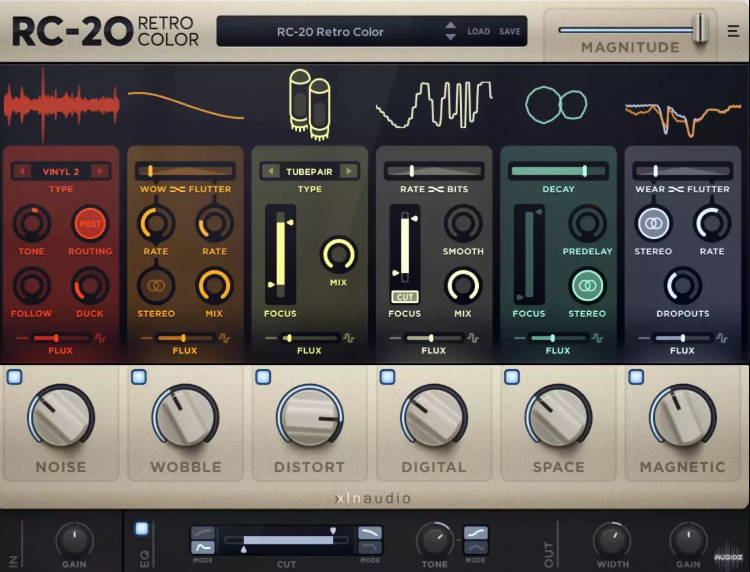Image resolution: width=750 pixels, height=572 pixels.
Task: Click the EQ Cut range slider
Action: coord(286,540)
